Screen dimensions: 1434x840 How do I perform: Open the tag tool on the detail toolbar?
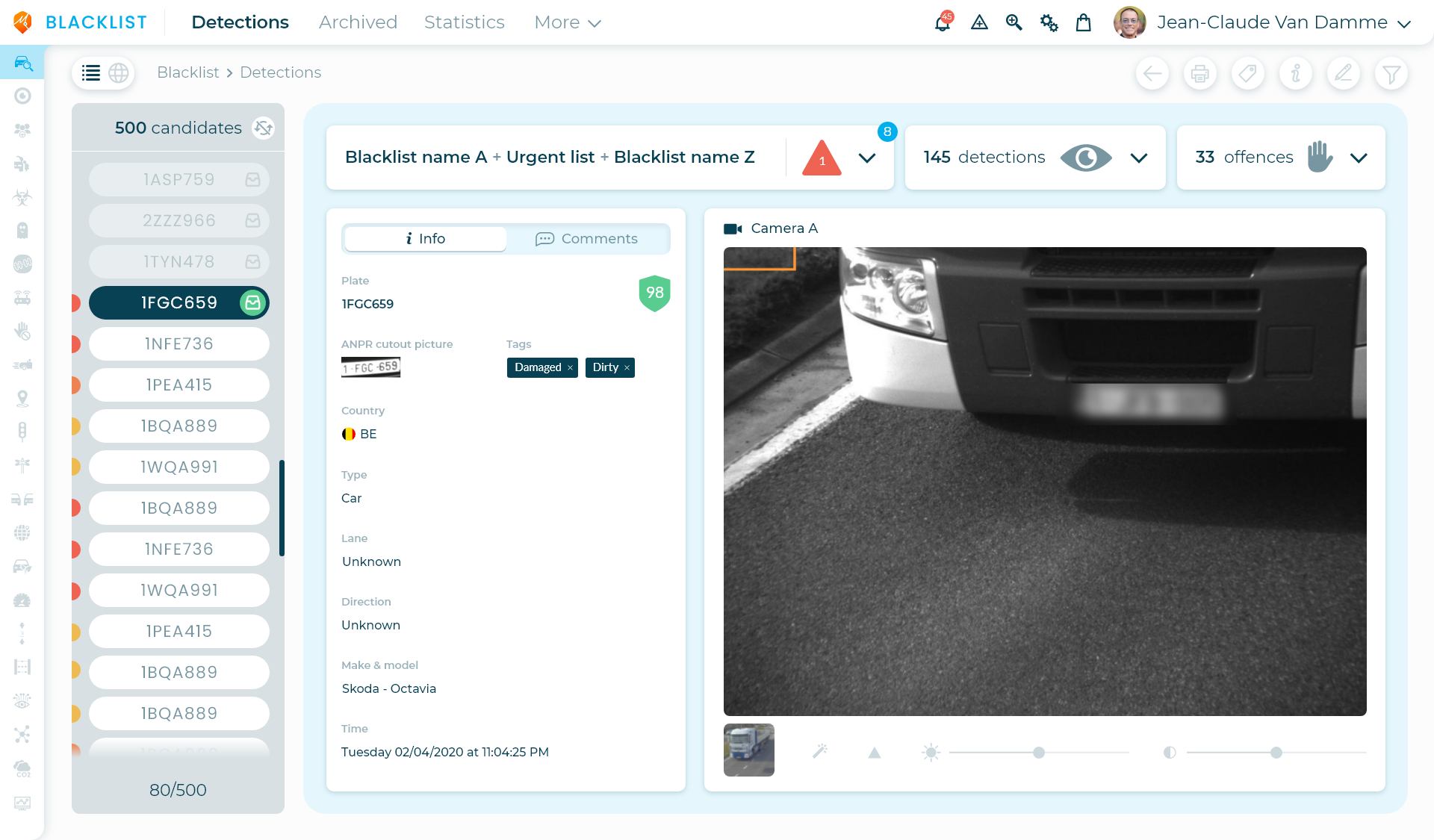[x=1248, y=73]
